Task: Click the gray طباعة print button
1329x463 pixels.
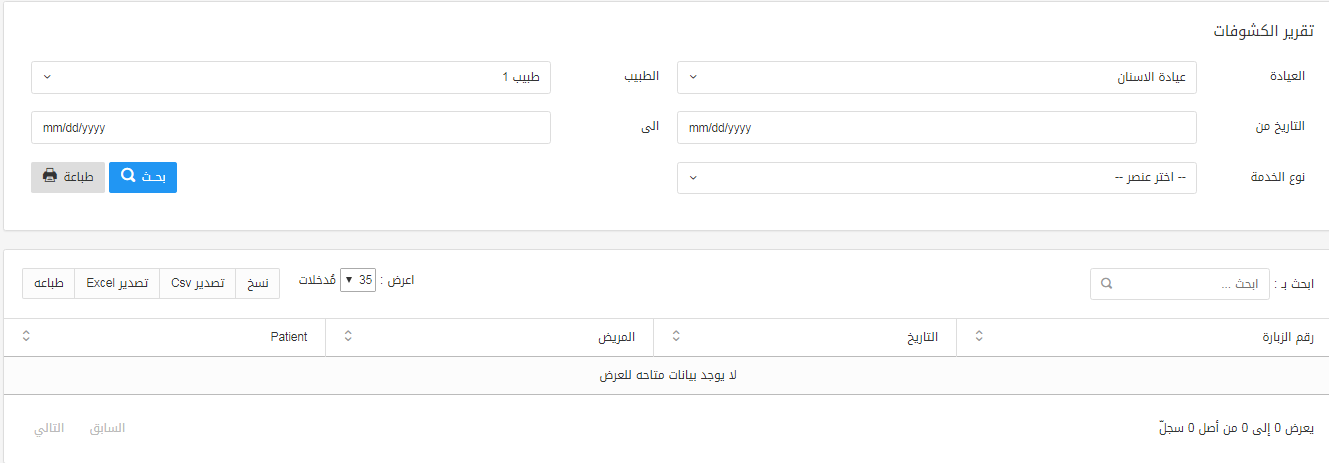Action: [x=68, y=177]
